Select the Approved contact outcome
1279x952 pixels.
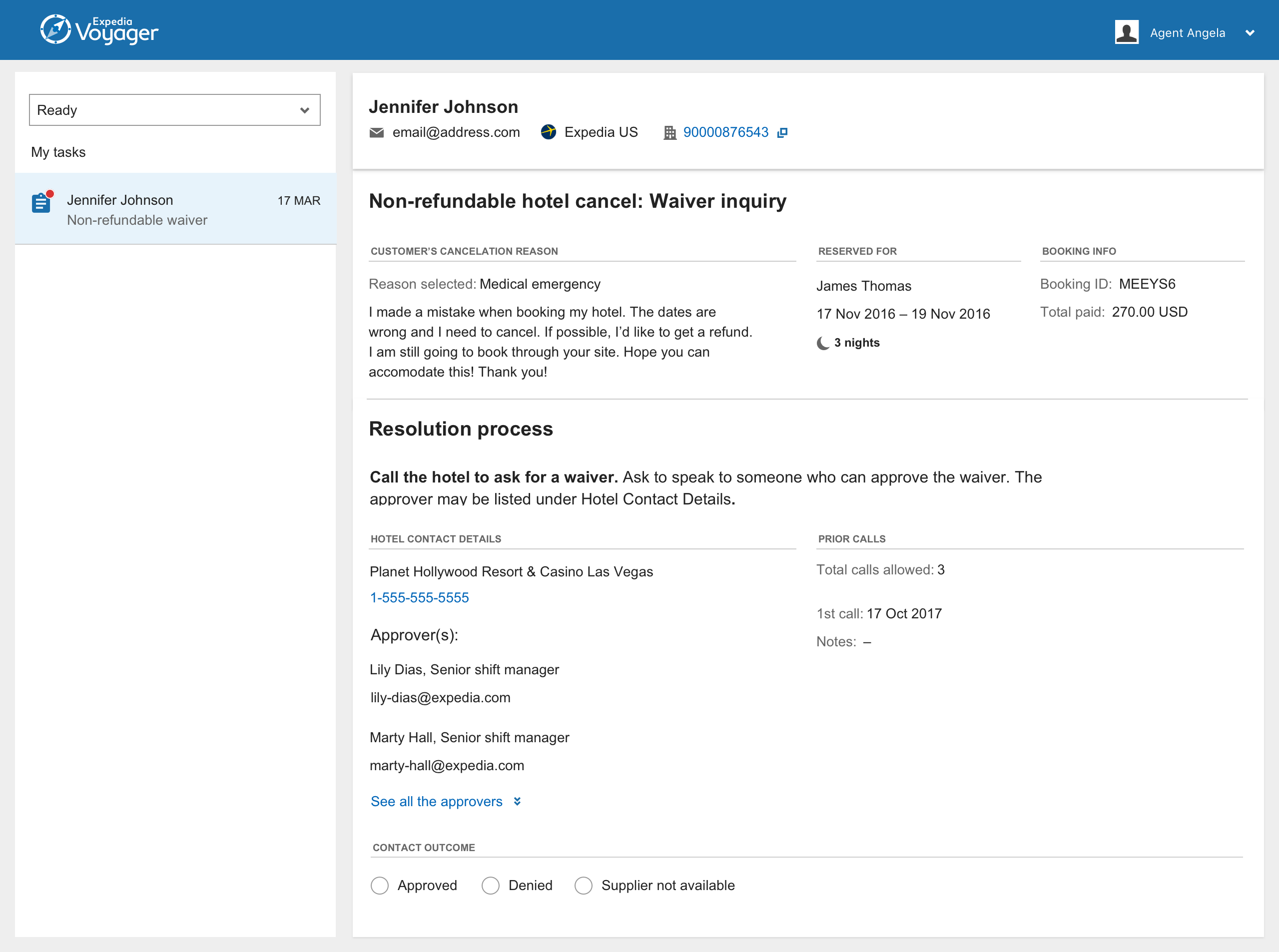click(x=379, y=885)
